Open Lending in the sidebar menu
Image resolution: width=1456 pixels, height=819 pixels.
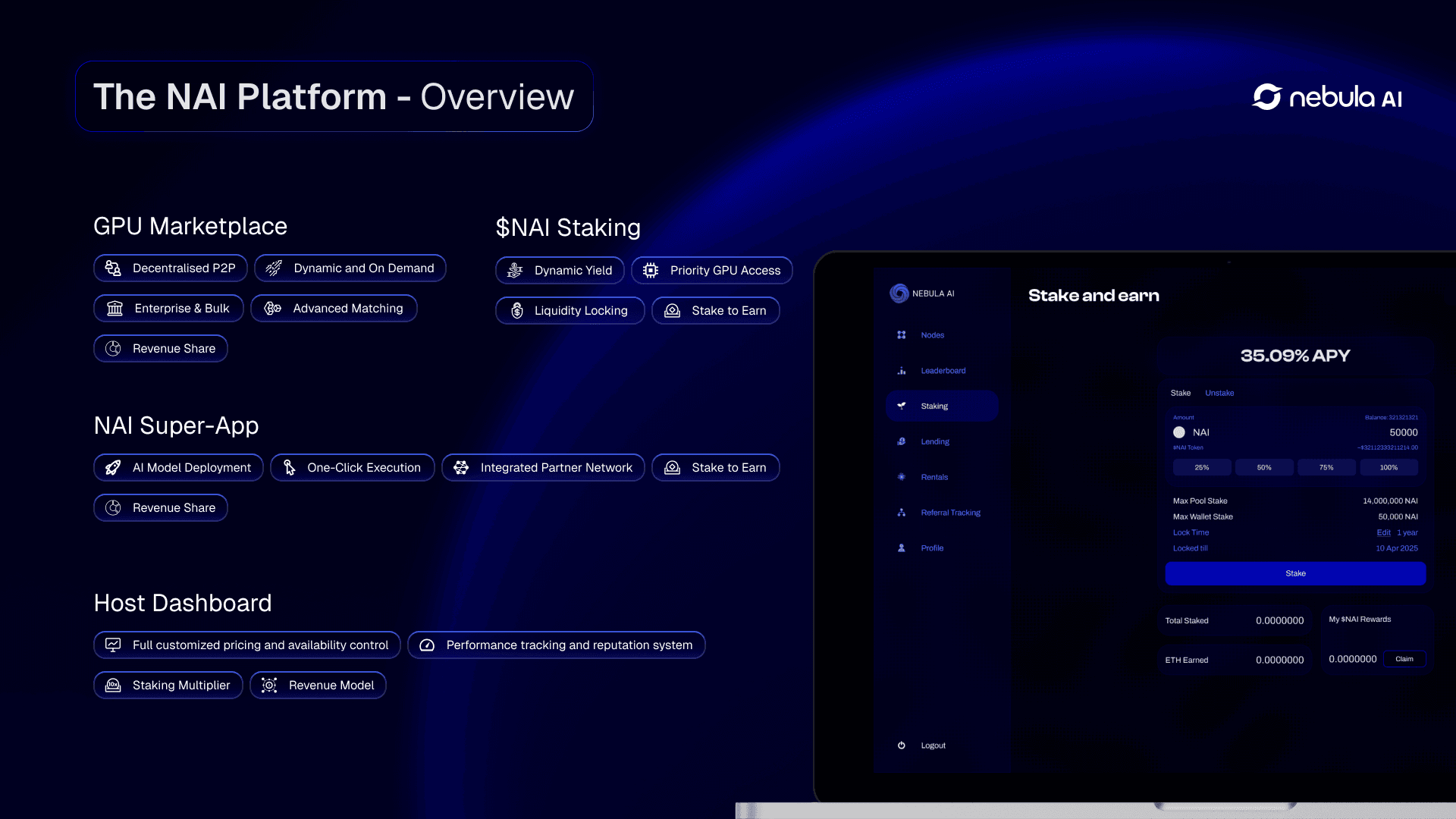[x=935, y=441]
